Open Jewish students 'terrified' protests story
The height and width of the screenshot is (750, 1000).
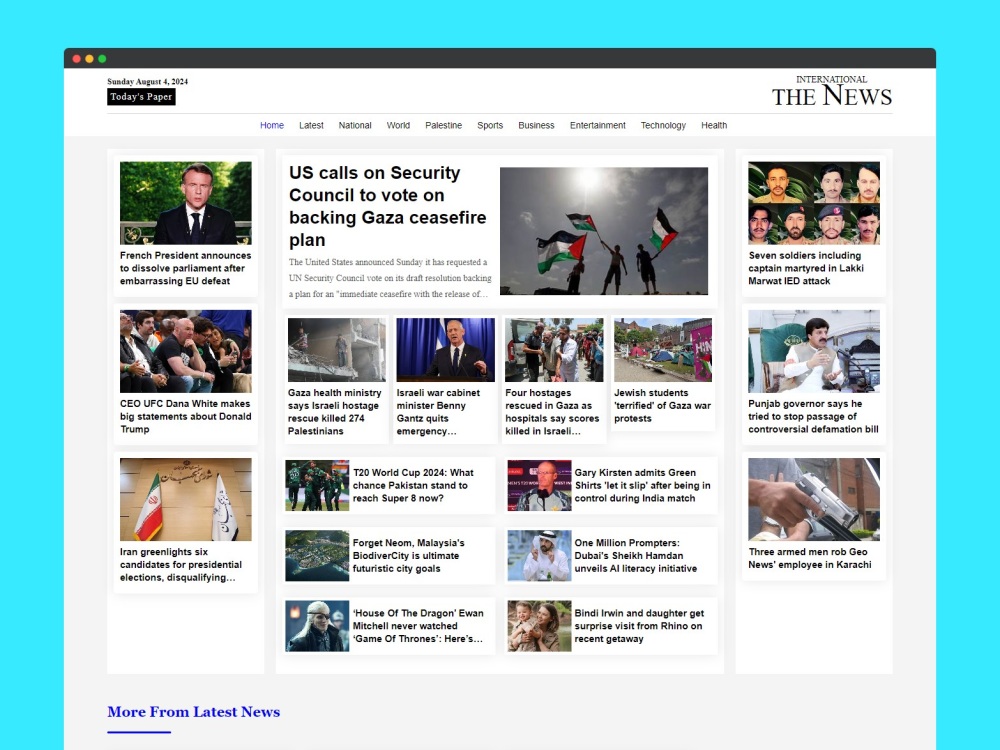pos(663,406)
